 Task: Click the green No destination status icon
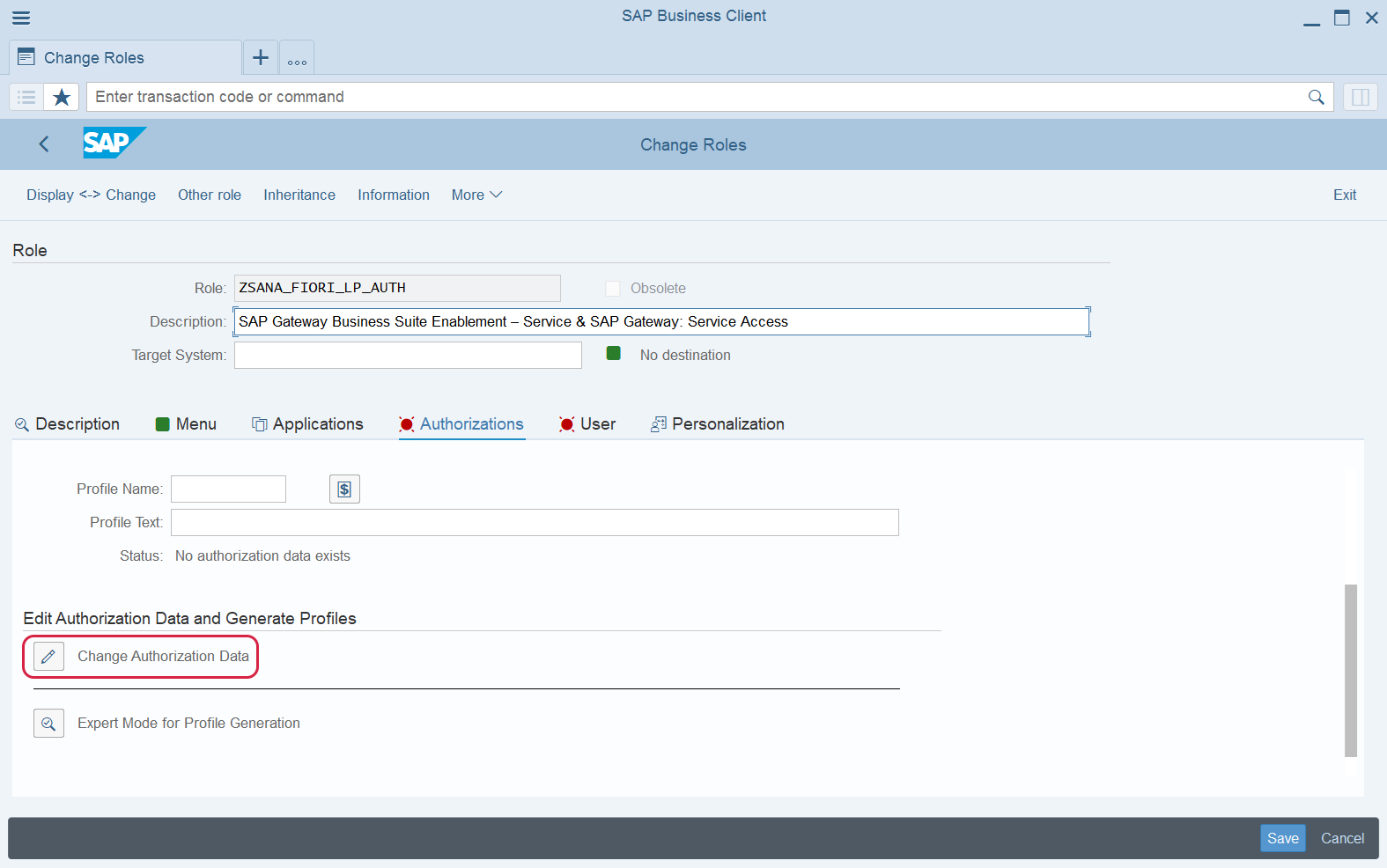[x=614, y=354]
